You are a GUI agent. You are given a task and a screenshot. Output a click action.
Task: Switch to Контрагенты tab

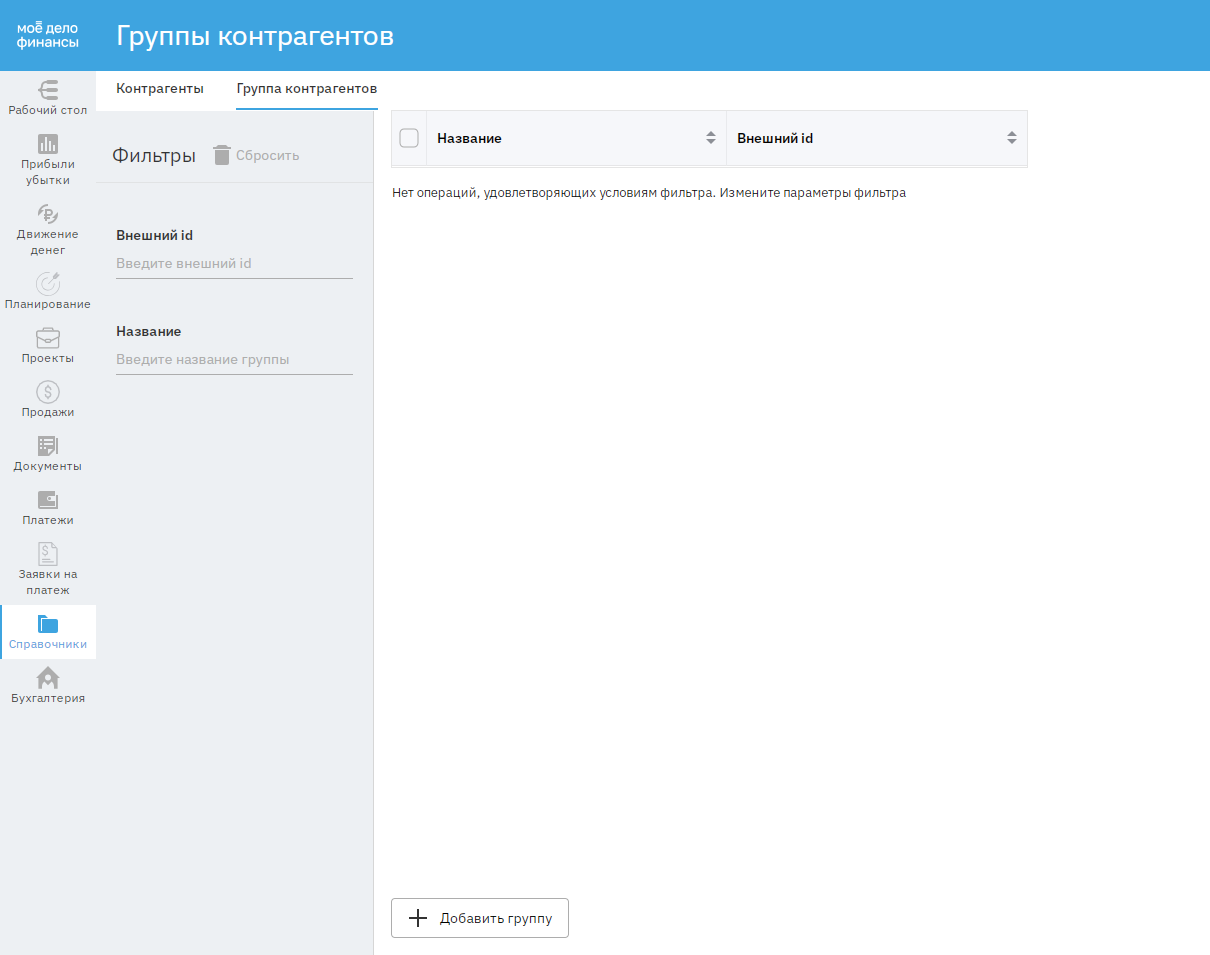click(160, 89)
